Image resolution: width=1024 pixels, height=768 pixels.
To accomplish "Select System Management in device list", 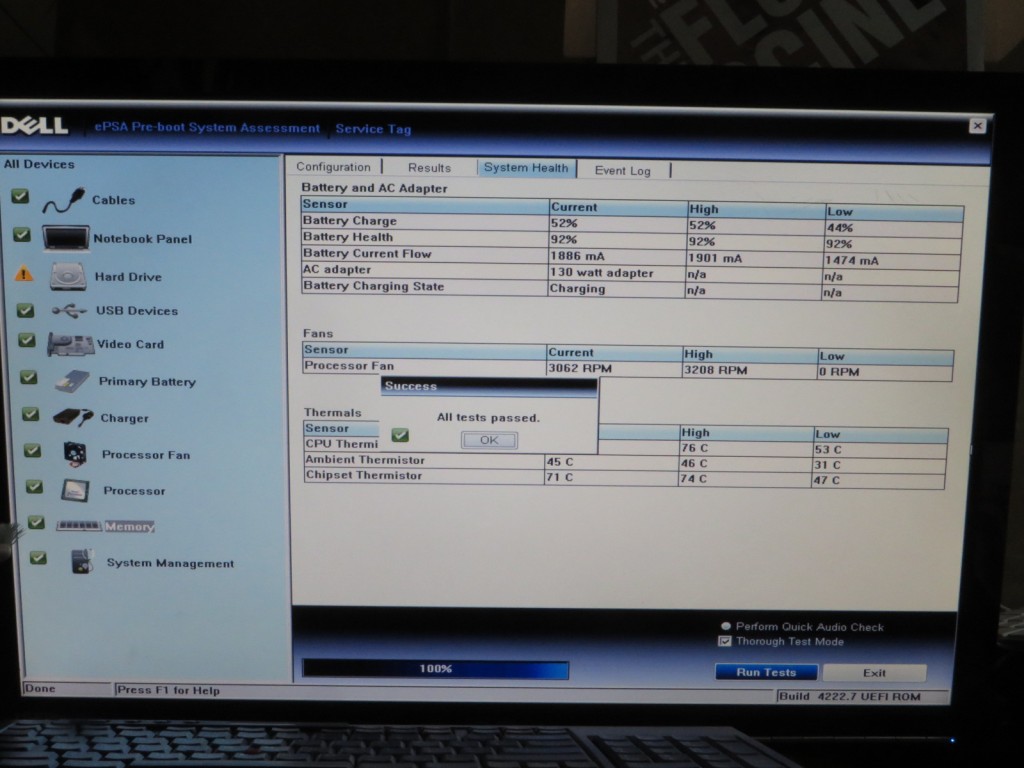I will (170, 563).
